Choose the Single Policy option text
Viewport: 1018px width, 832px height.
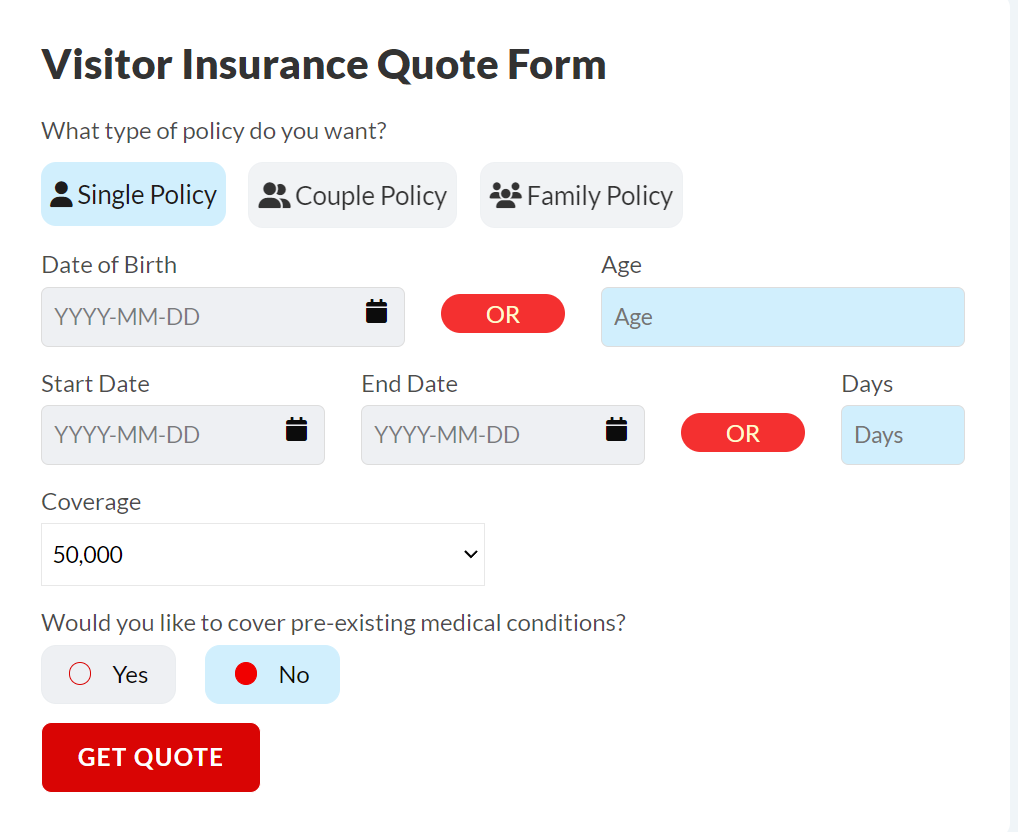[x=147, y=195]
